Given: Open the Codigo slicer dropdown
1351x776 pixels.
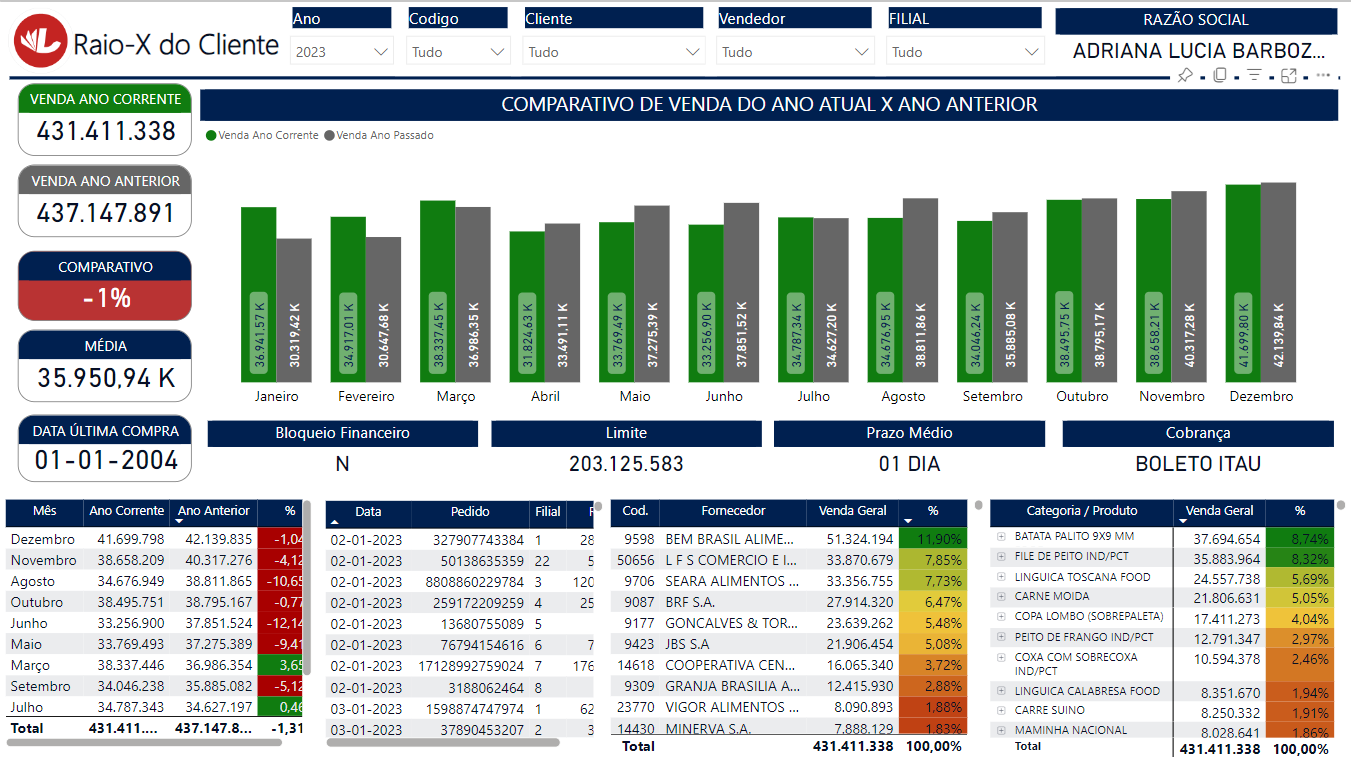Looking at the screenshot, I should pyautogui.click(x=459, y=52).
